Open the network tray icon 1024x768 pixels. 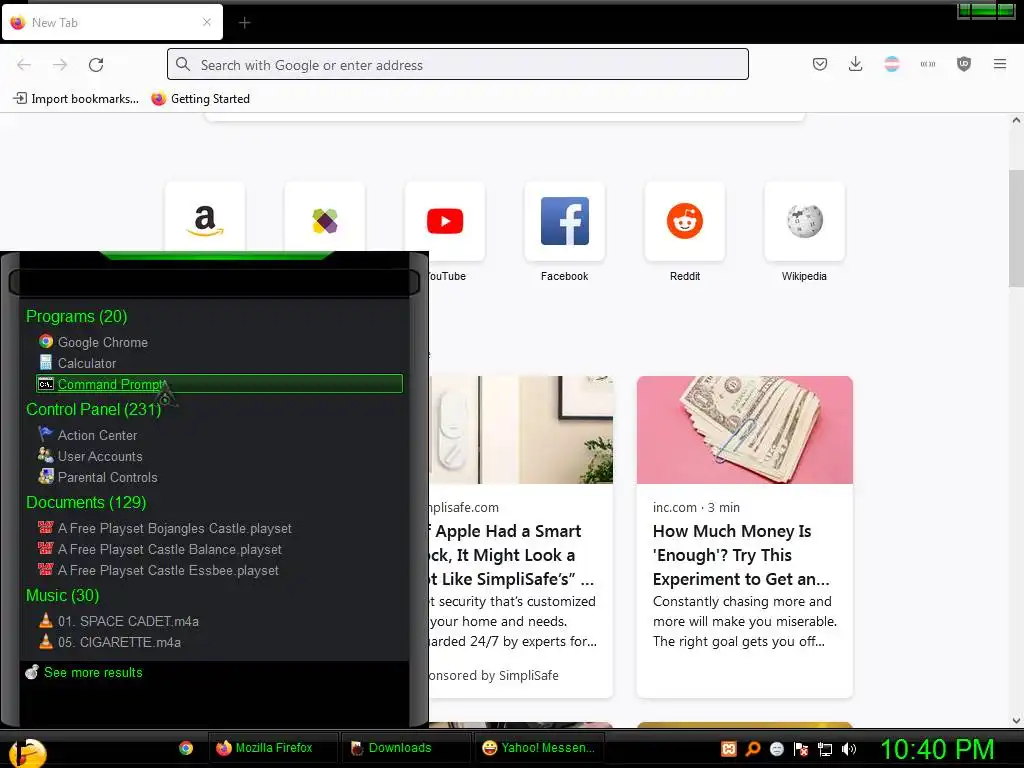(825, 749)
